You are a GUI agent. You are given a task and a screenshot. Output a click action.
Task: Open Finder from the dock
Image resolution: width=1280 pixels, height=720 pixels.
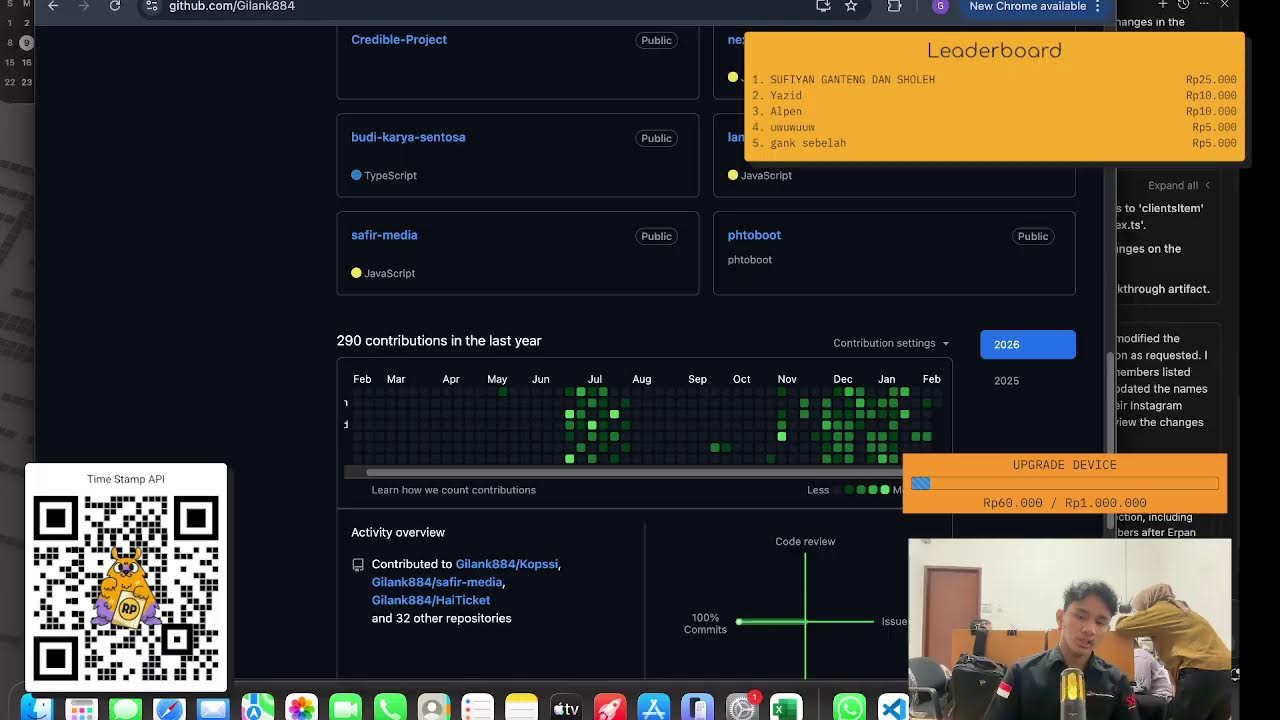coord(37,708)
